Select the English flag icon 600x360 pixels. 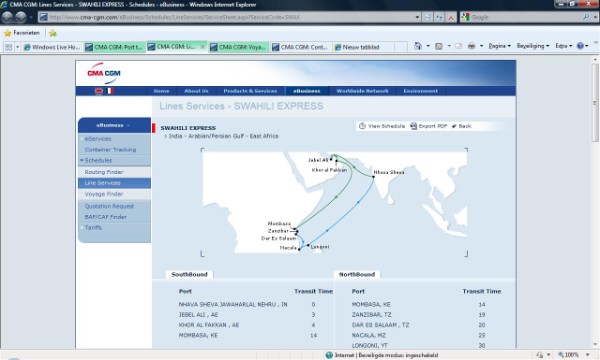click(x=99, y=91)
